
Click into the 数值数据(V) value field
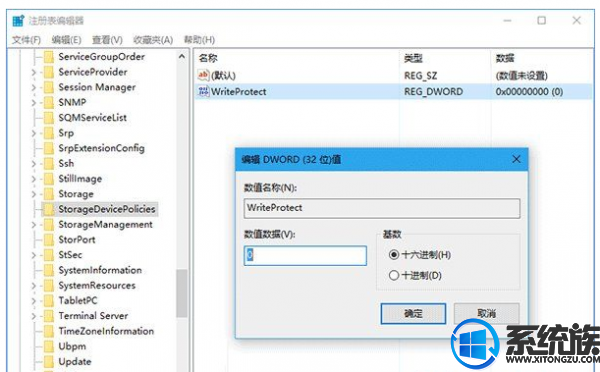click(x=305, y=256)
